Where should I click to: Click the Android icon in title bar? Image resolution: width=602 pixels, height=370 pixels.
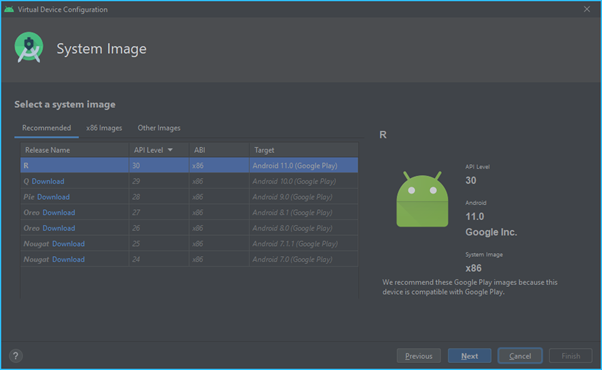[x=9, y=9]
